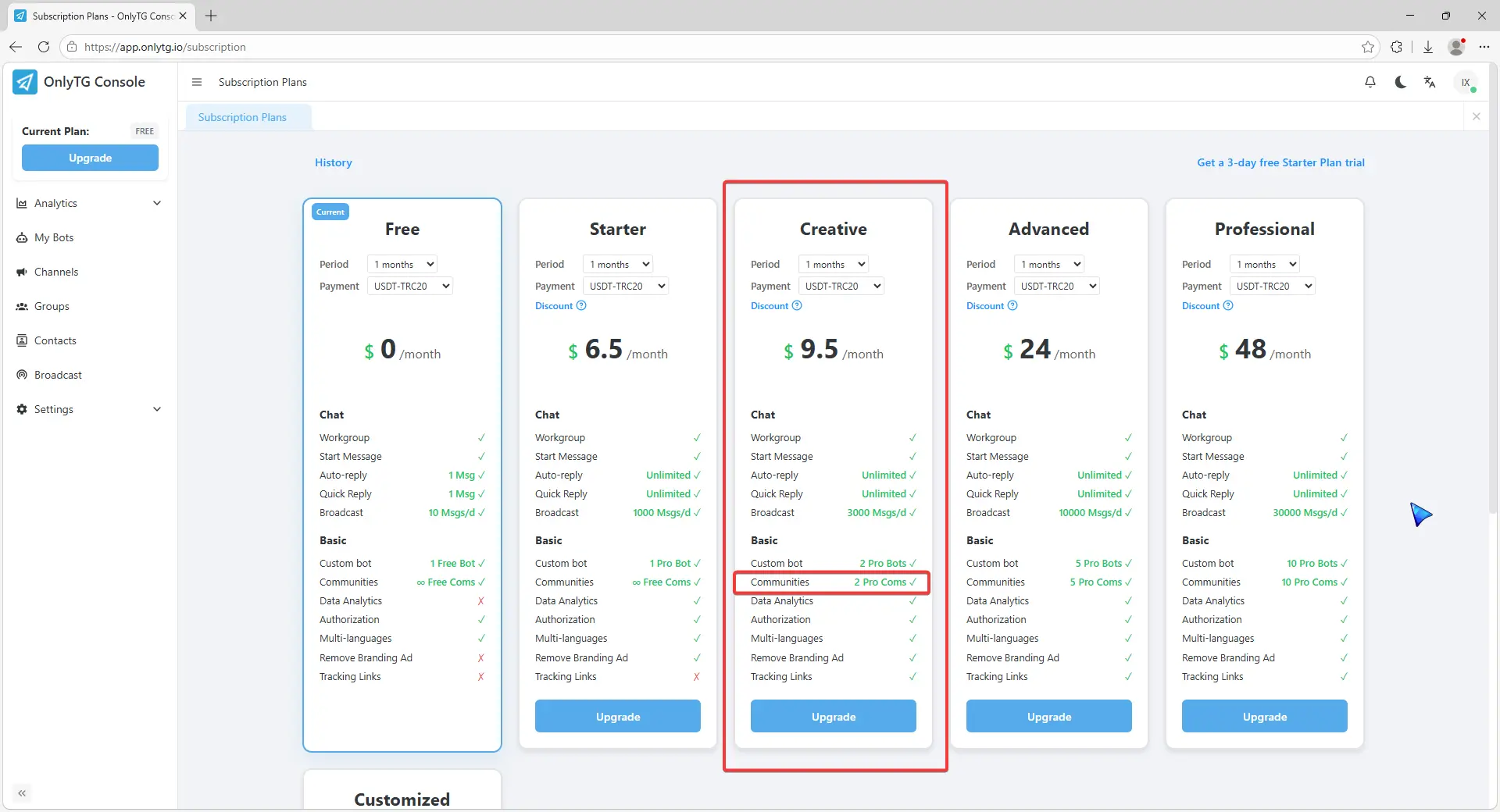
Task: Select the Subscription Plans tab
Action: coord(242,117)
